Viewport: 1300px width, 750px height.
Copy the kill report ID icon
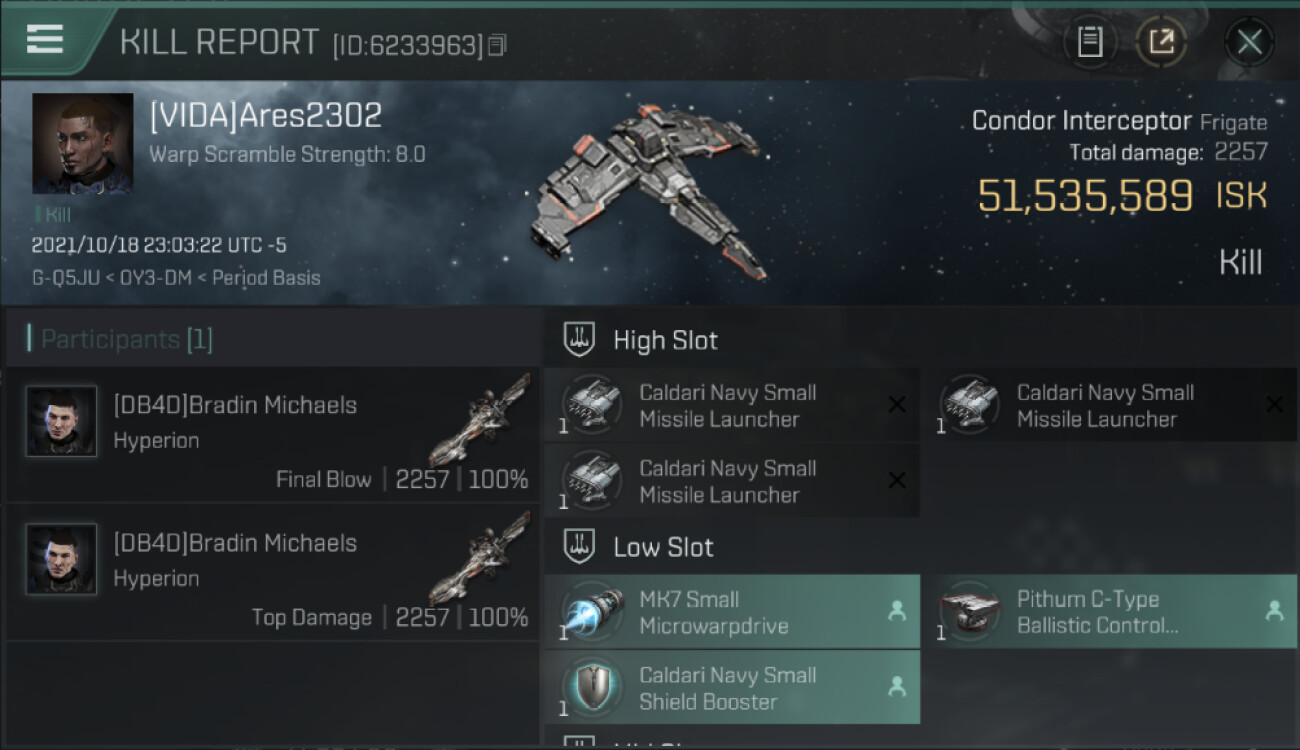[x=498, y=45]
